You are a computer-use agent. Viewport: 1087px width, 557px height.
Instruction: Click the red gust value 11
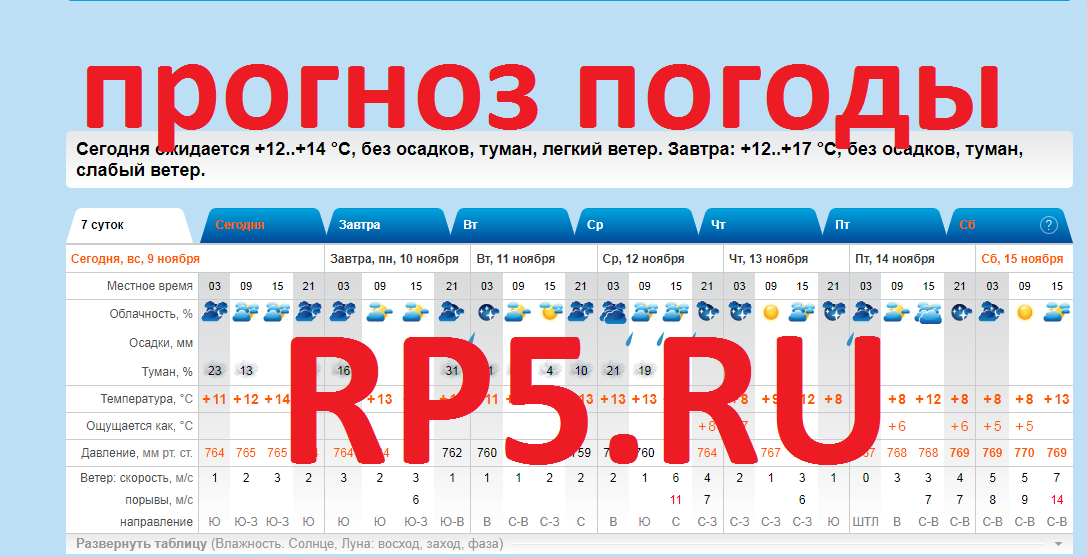(x=676, y=499)
